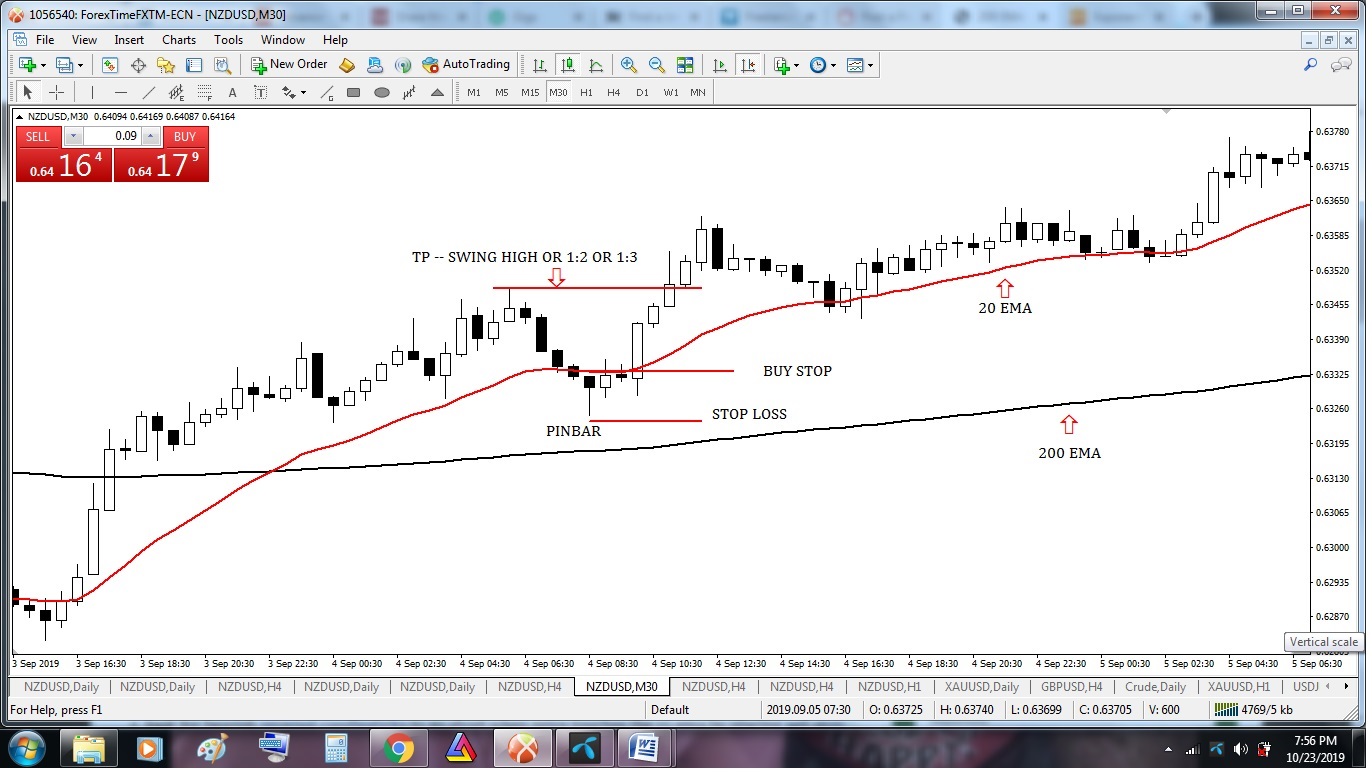Open the indicators list dropdown
The height and width of the screenshot is (776, 1372).
(x=797, y=65)
